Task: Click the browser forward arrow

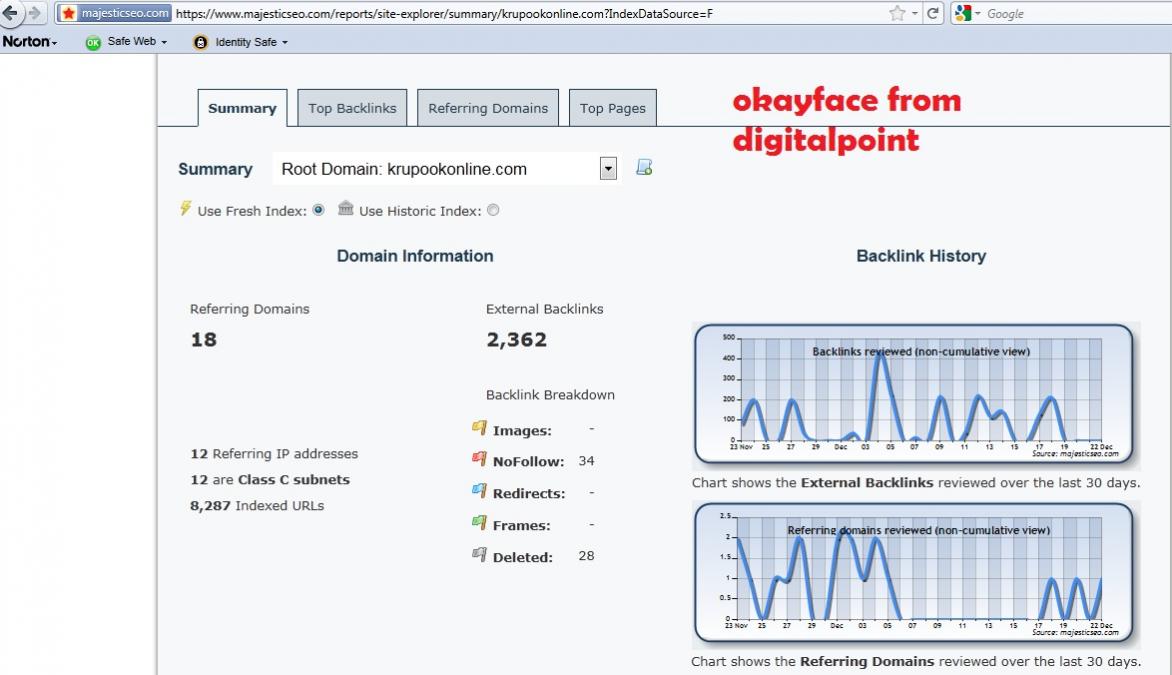Action: coord(34,13)
